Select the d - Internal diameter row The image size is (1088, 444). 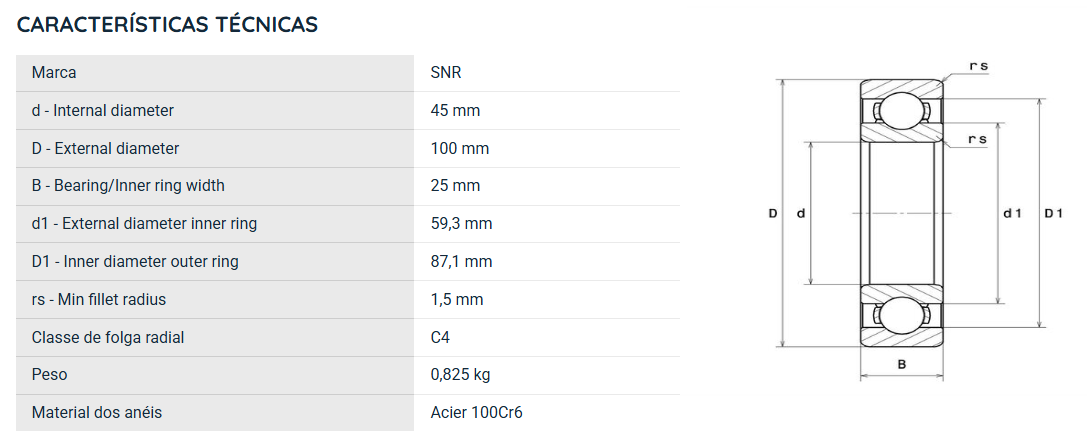348,111
